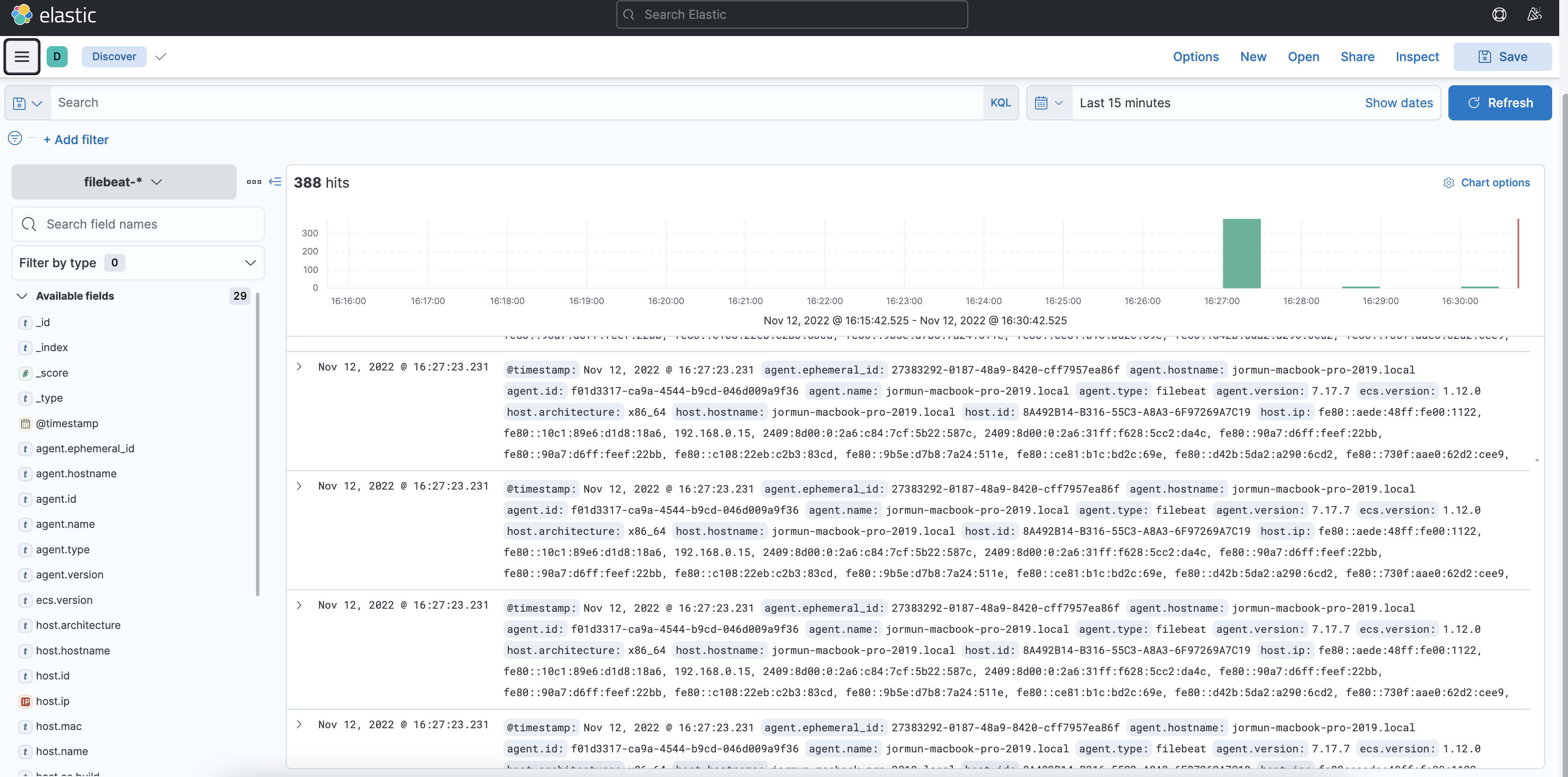Click the agent.ephemeral_id field

(x=84, y=448)
